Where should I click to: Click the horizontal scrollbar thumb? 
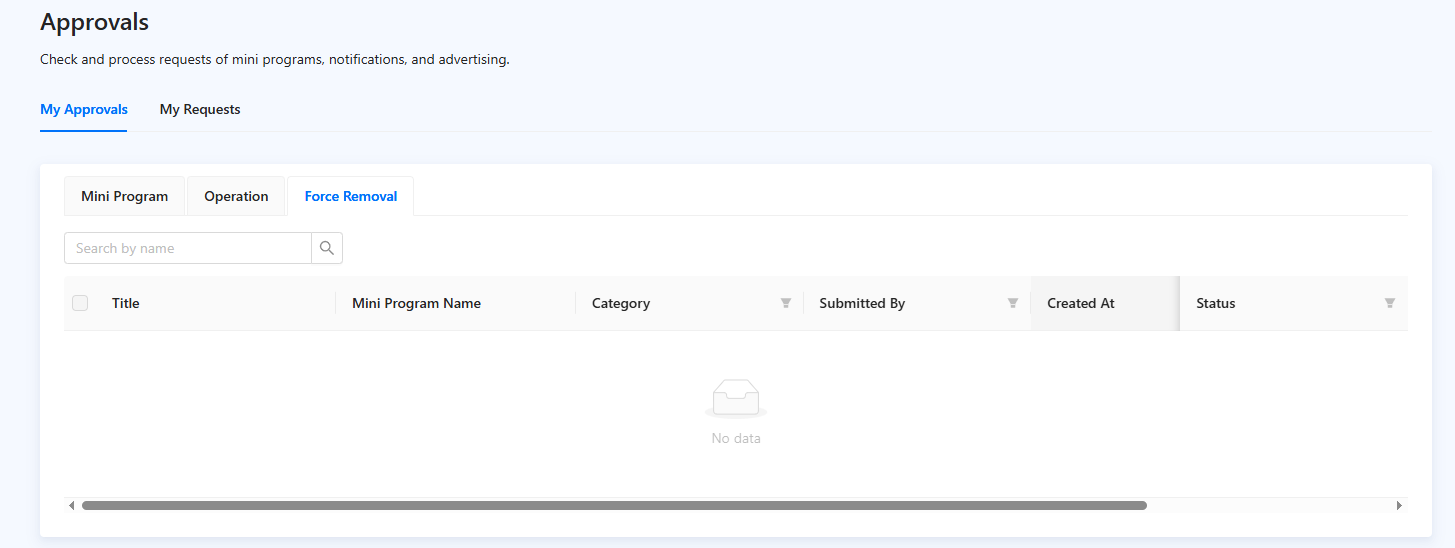(614, 506)
